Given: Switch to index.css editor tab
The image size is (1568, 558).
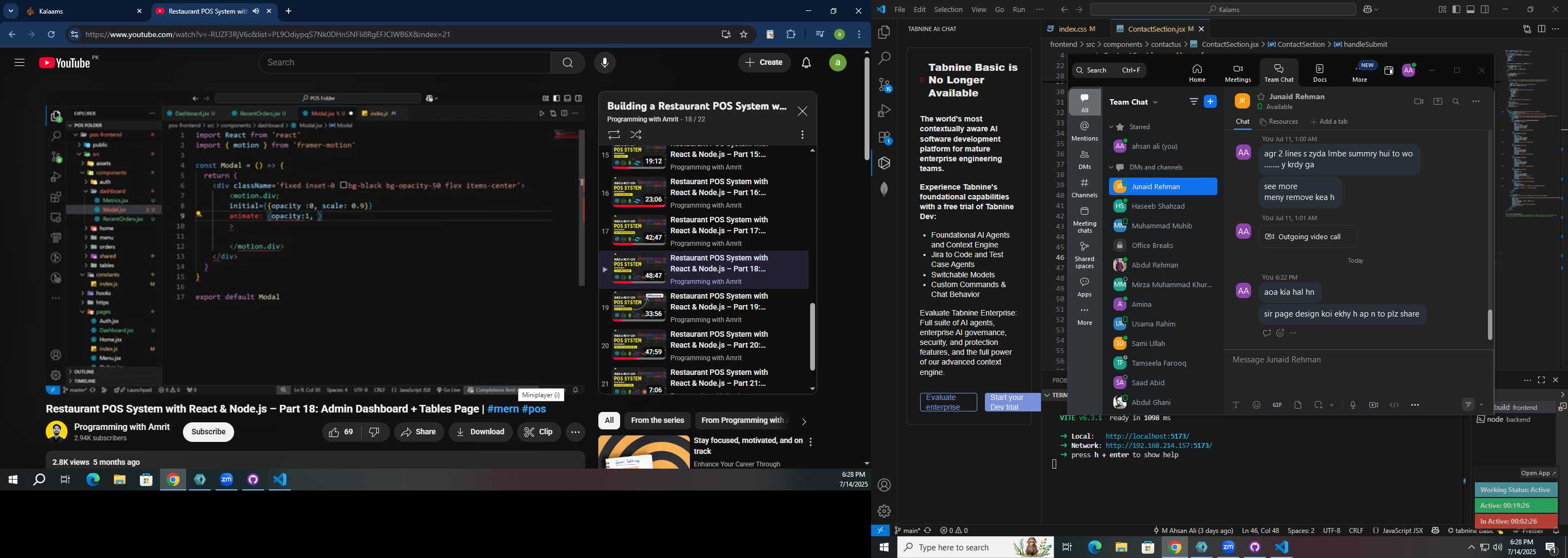Looking at the screenshot, I should coord(1071,29).
